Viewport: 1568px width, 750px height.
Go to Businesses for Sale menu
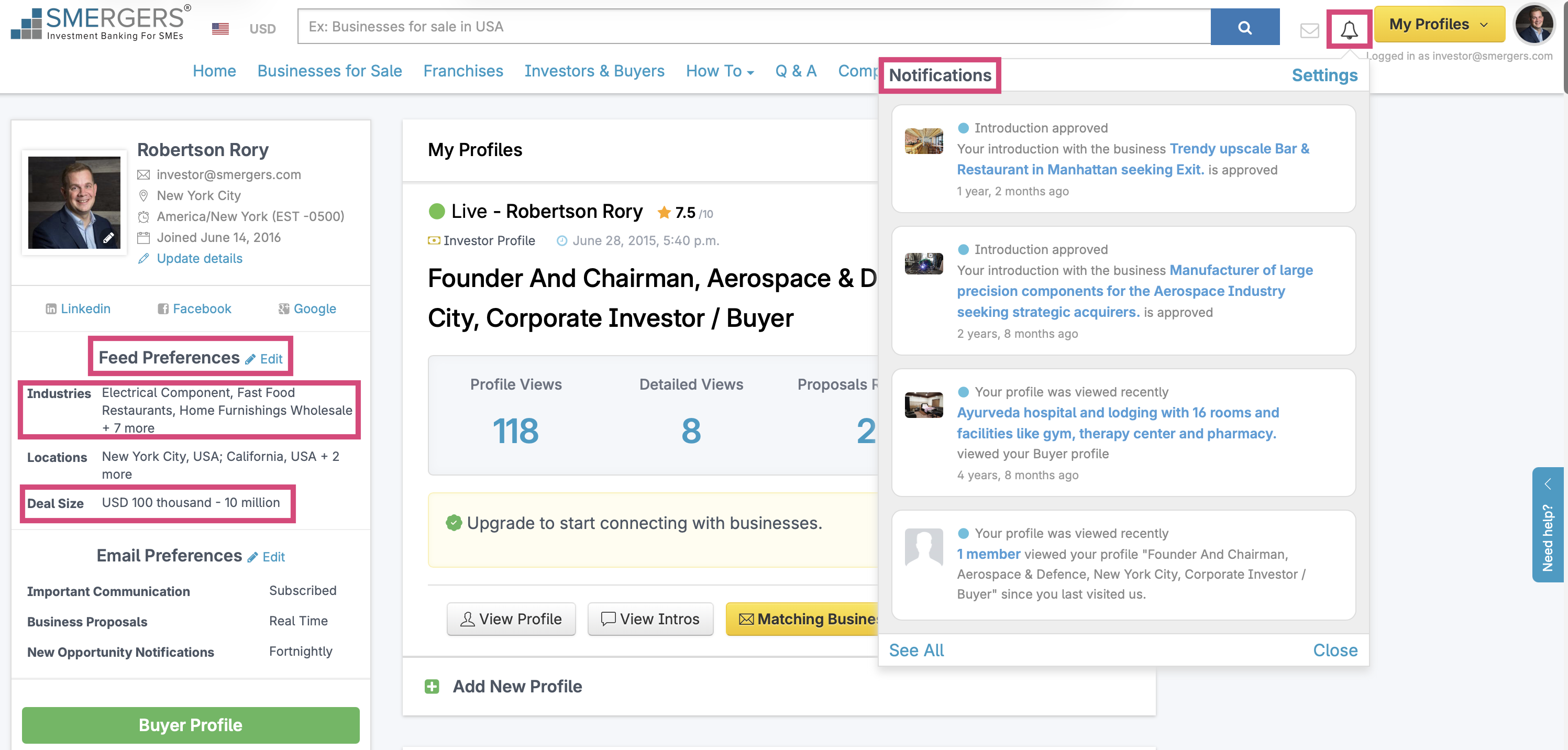(x=329, y=71)
